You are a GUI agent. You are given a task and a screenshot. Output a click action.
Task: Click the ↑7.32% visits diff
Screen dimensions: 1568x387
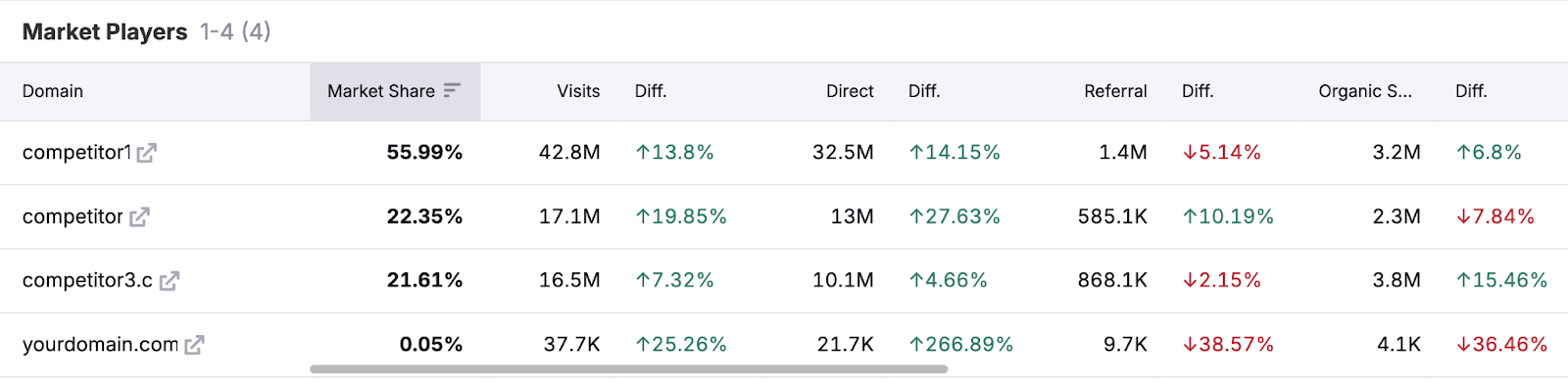674,280
